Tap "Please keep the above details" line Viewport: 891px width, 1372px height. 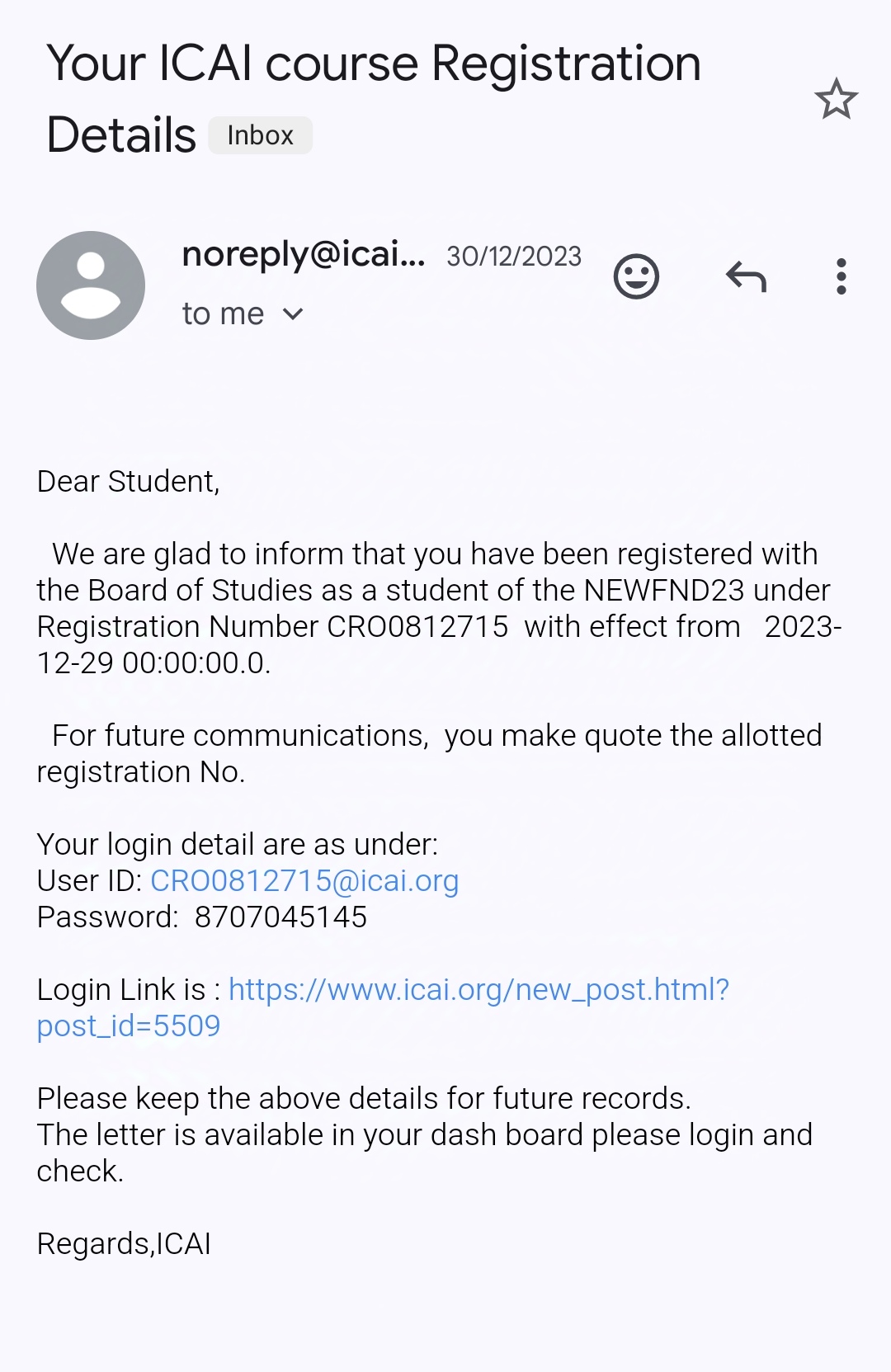click(x=364, y=1099)
